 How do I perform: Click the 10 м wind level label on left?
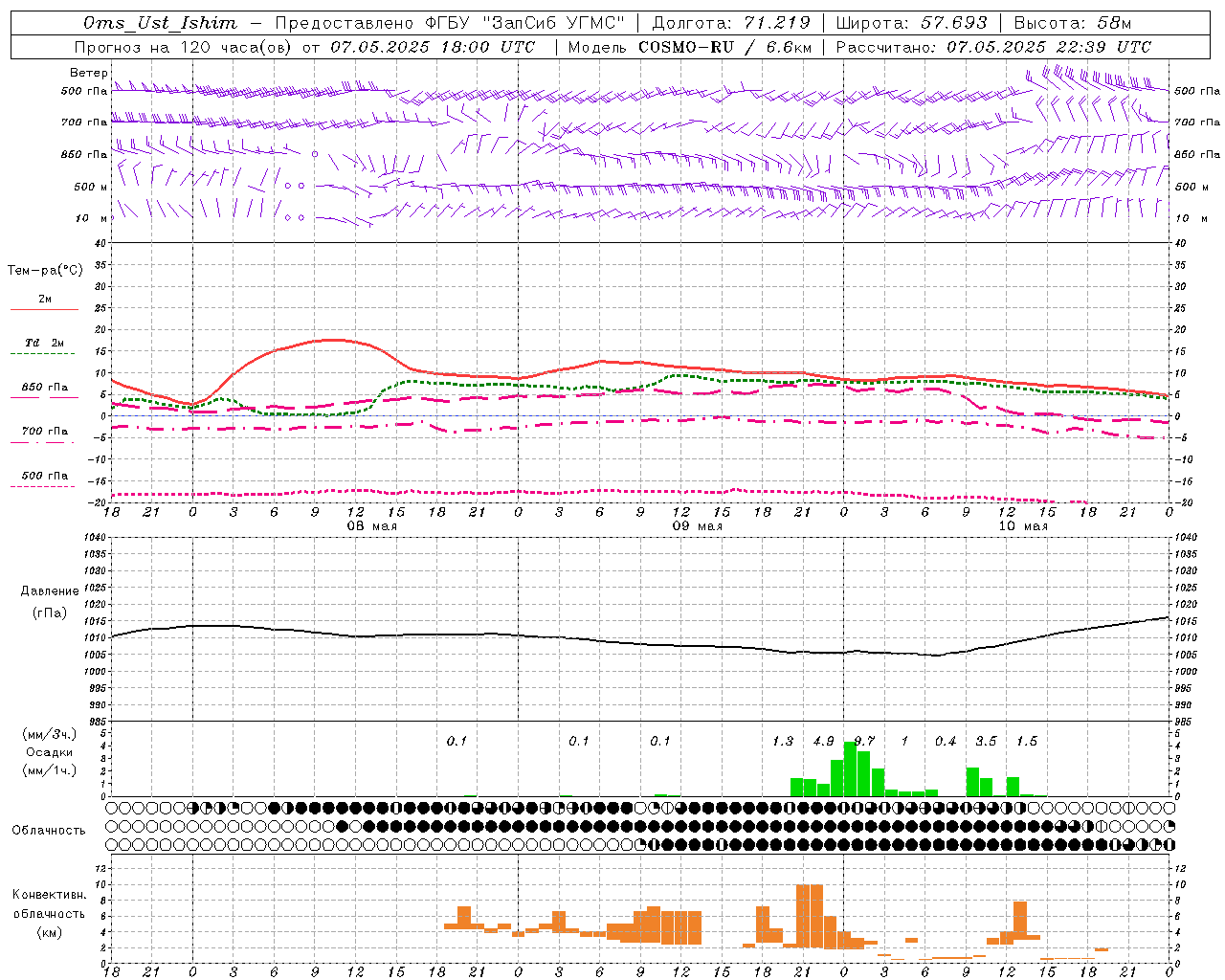click(92, 218)
